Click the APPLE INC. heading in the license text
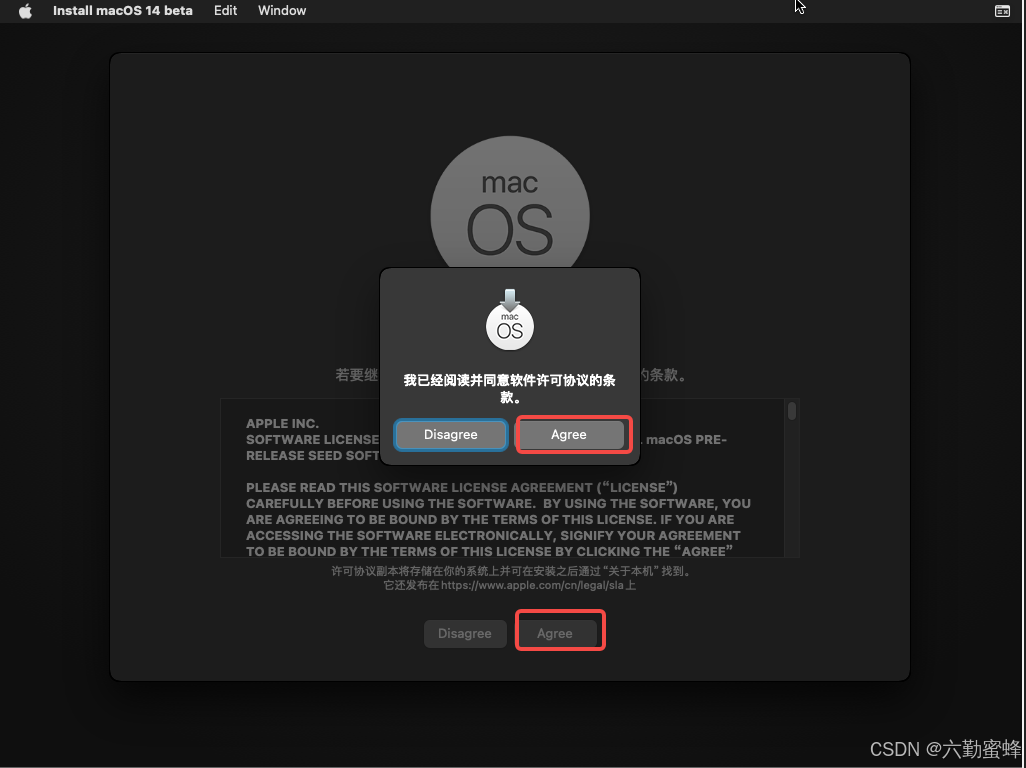Screen dimensions: 1026x768 pos(282,423)
